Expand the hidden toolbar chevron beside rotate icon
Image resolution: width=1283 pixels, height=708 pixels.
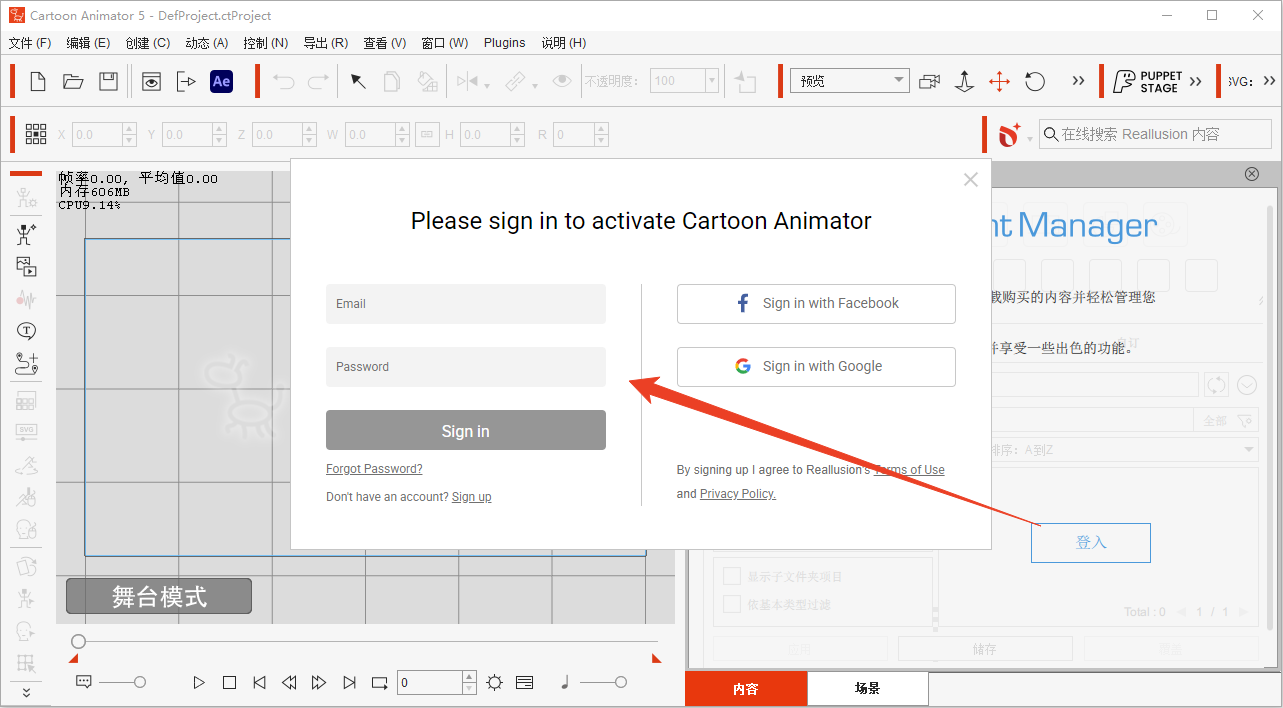(x=1078, y=81)
